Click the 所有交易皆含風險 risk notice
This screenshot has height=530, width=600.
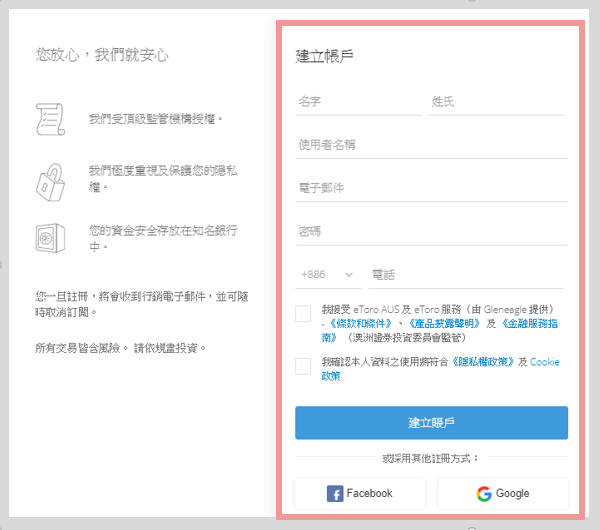click(x=121, y=348)
